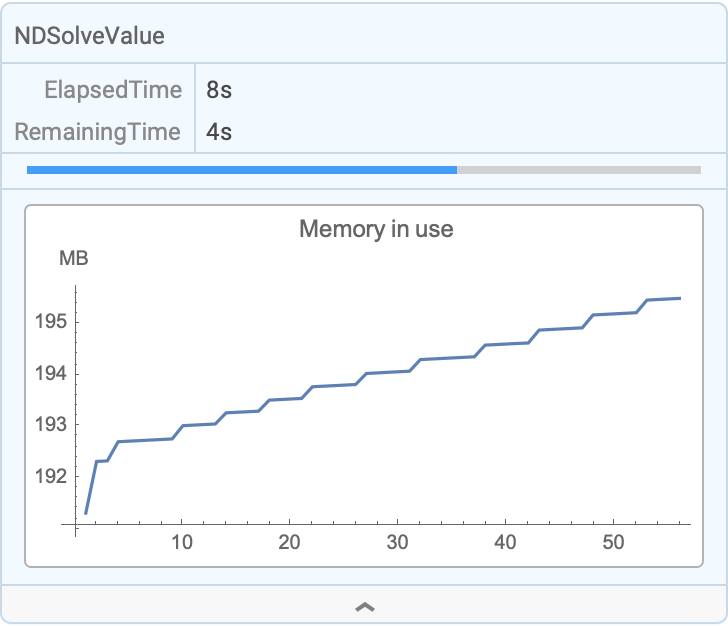
Task: Click the 194 y-axis tick label
Action: coord(50,373)
